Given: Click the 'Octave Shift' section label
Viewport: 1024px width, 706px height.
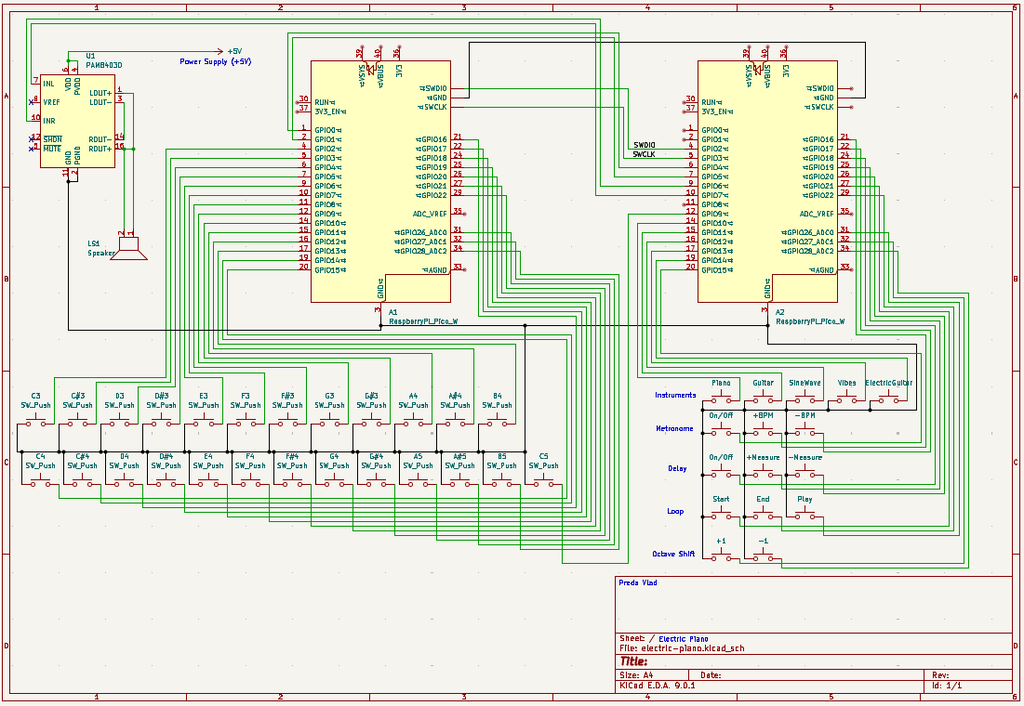Looking at the screenshot, I should 673,554.
